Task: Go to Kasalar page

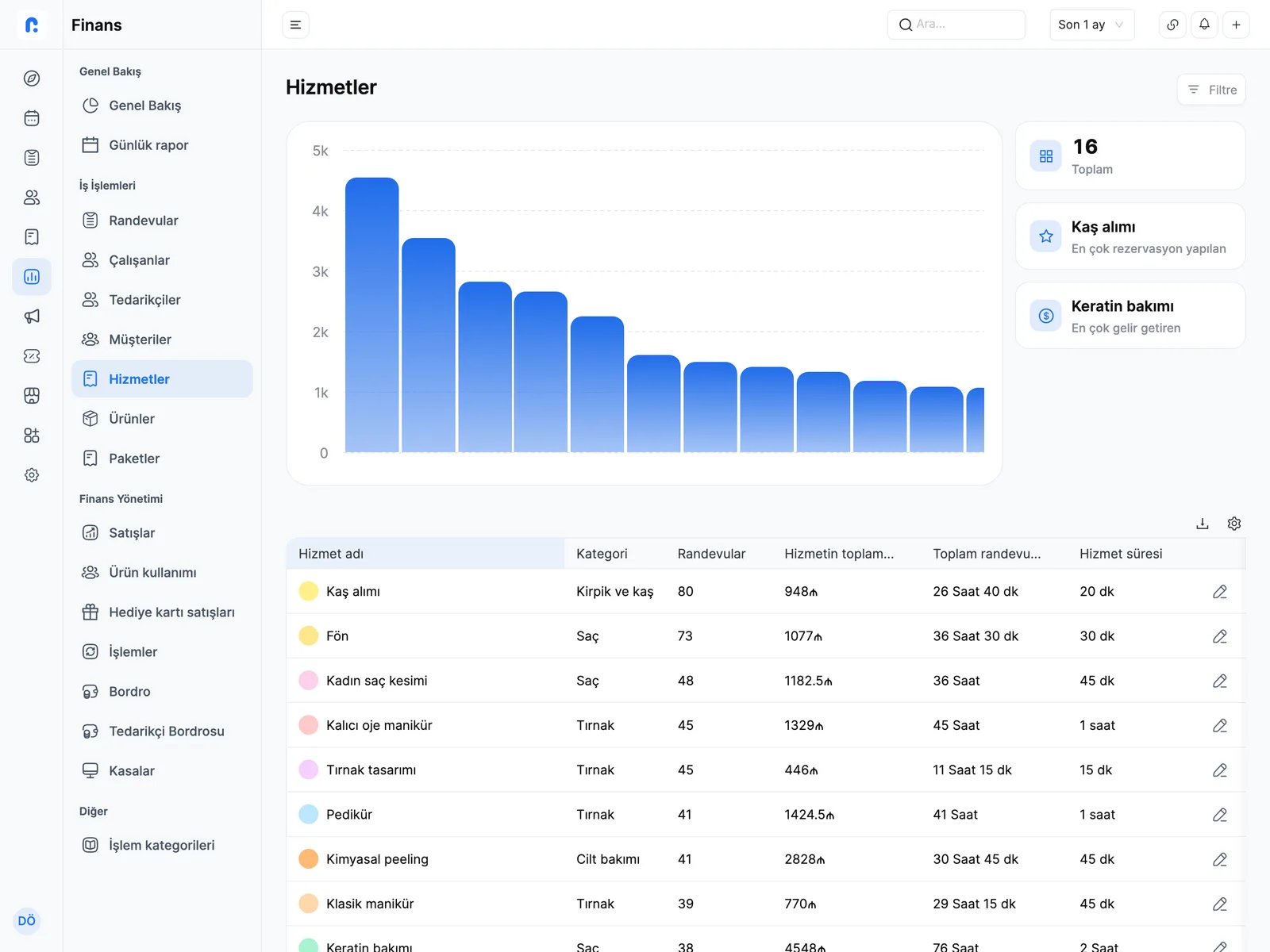Action: pos(162,771)
